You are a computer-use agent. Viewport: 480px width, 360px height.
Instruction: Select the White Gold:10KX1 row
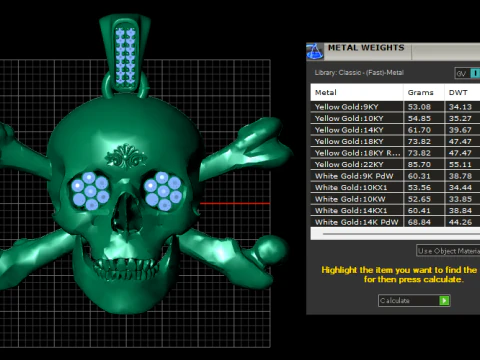[395, 187]
